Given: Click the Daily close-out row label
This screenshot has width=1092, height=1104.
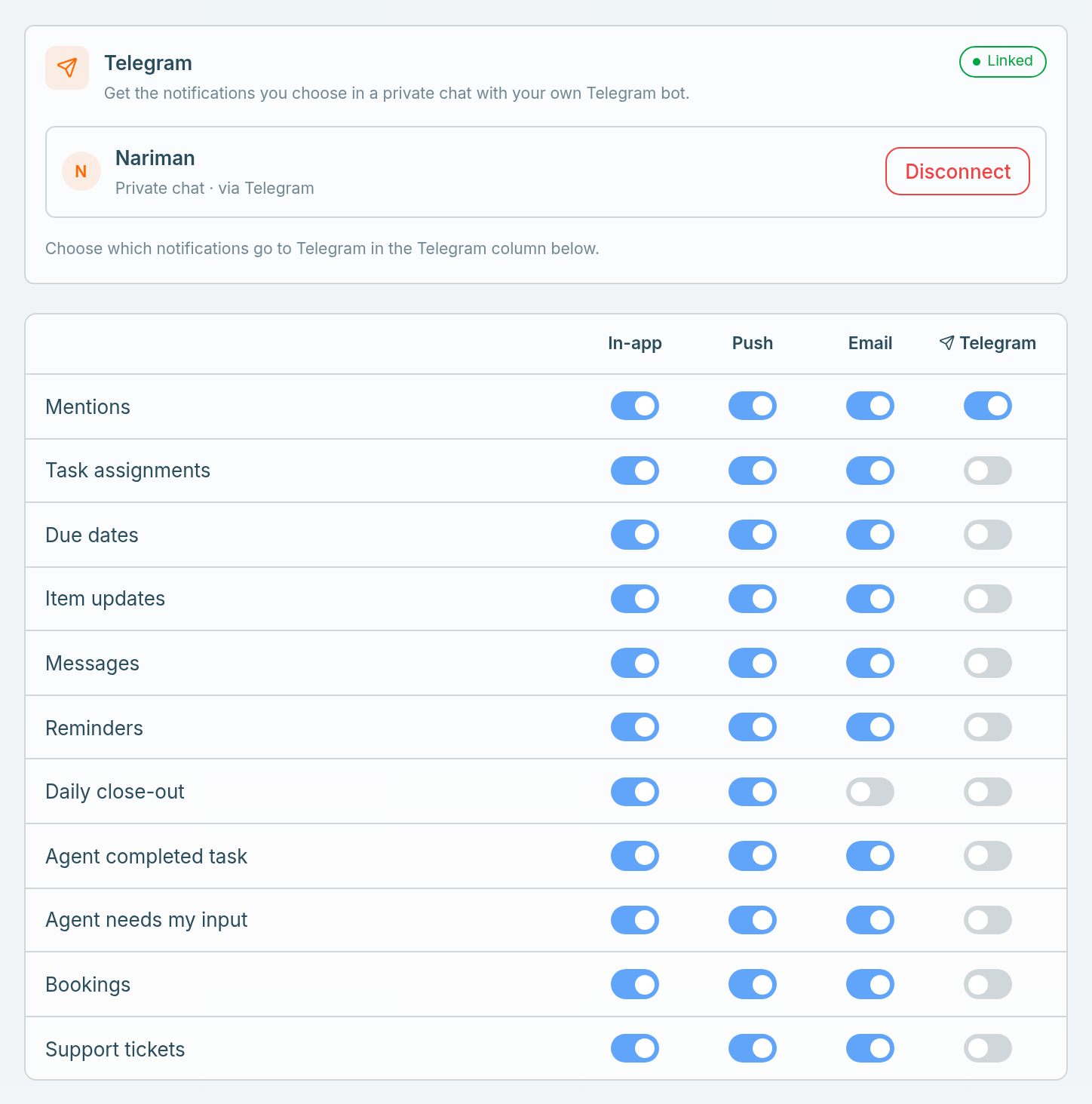Looking at the screenshot, I should pyautogui.click(x=115, y=792).
